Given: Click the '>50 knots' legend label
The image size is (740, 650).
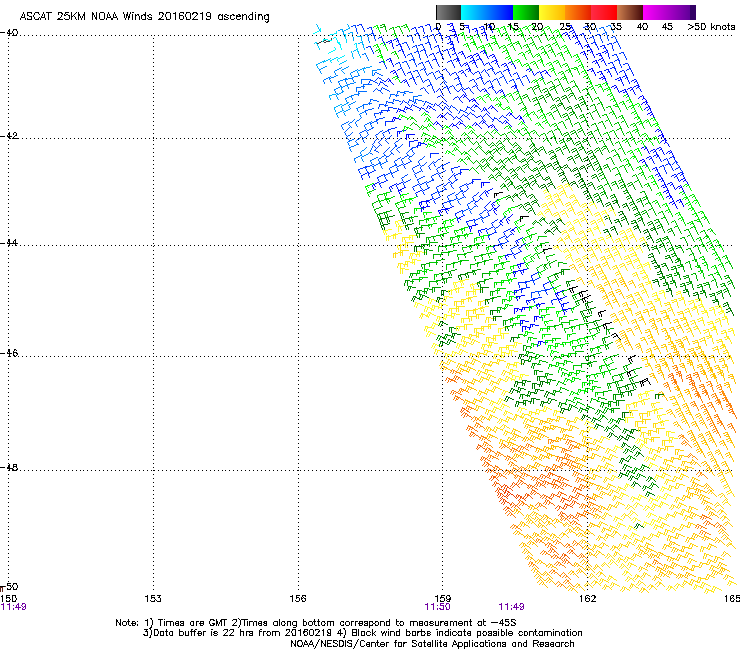Looking at the screenshot, I should pos(711,27).
